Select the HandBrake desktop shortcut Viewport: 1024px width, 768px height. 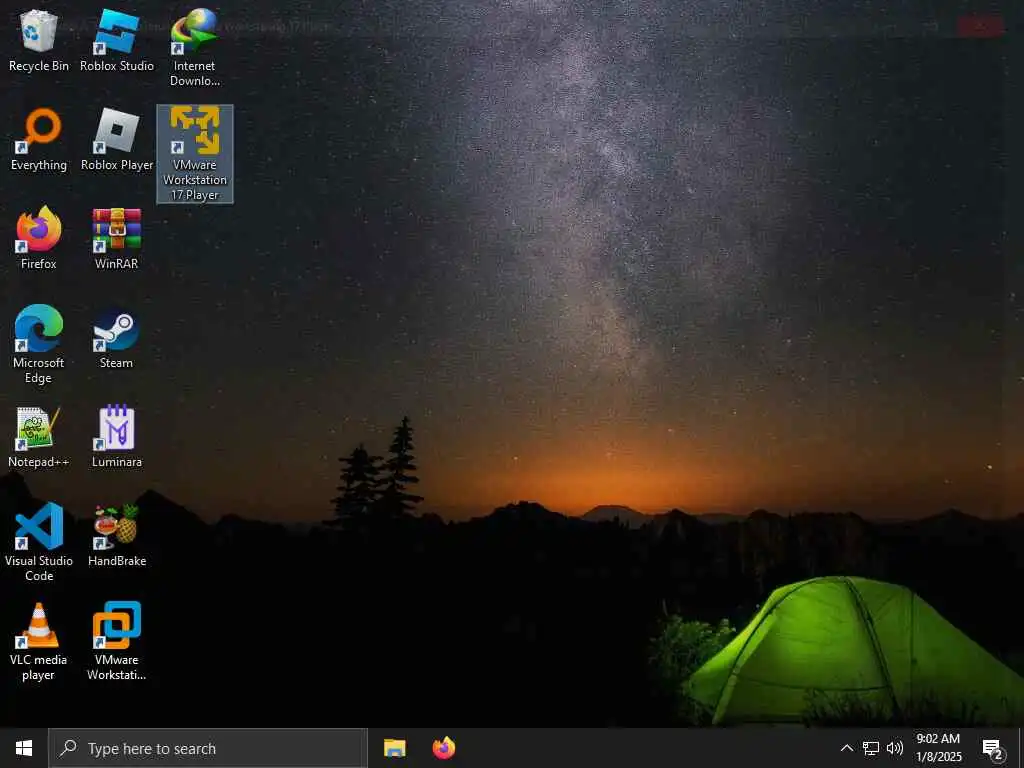pyautogui.click(x=117, y=536)
